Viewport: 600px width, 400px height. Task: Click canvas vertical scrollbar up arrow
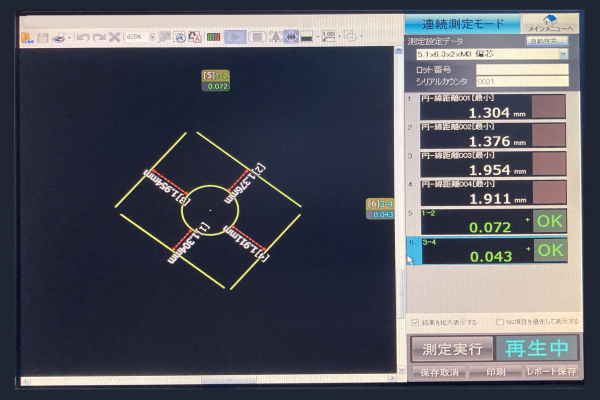tap(399, 50)
